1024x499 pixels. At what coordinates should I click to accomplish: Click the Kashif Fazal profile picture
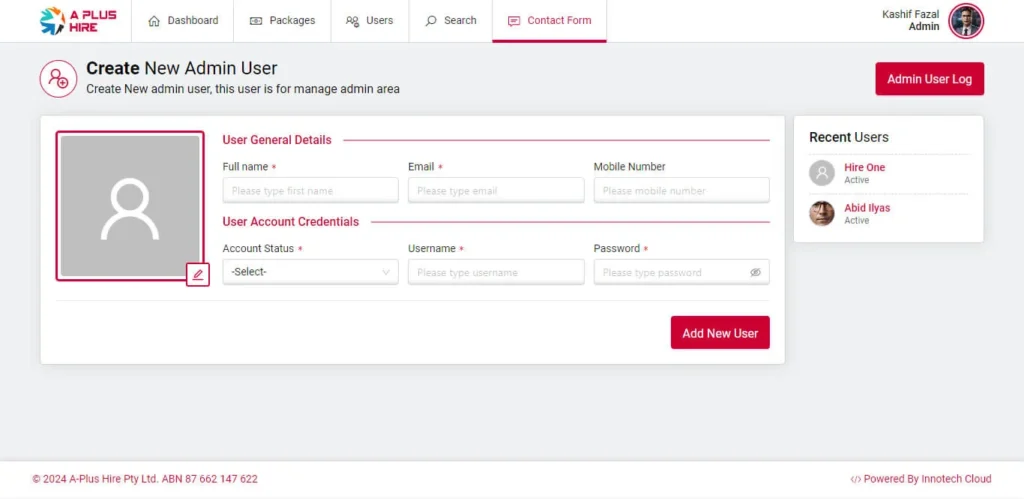[x=966, y=21]
